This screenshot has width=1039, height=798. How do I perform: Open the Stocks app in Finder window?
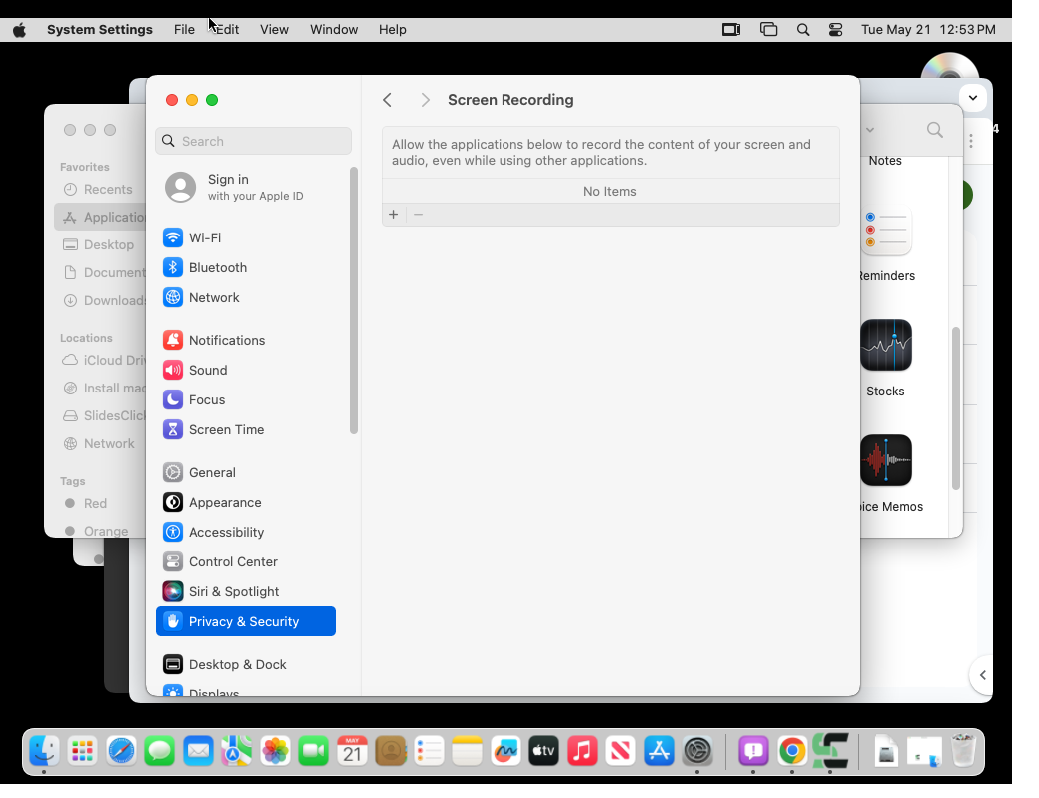[886, 345]
